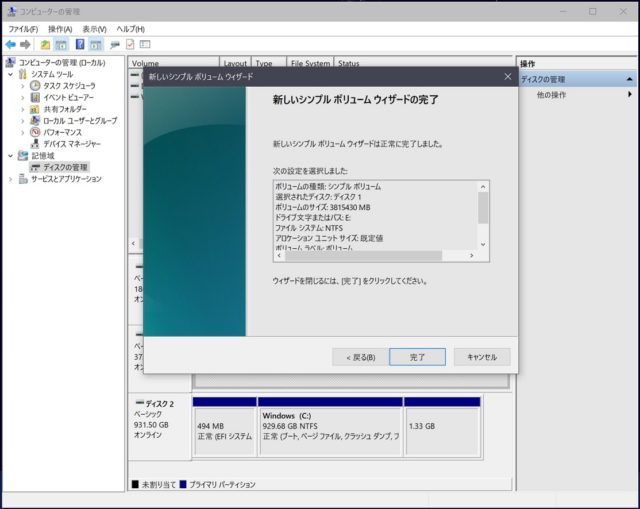Click the rightmost list view toolbar icon
This screenshot has width=640, height=509.
(x=145, y=44)
